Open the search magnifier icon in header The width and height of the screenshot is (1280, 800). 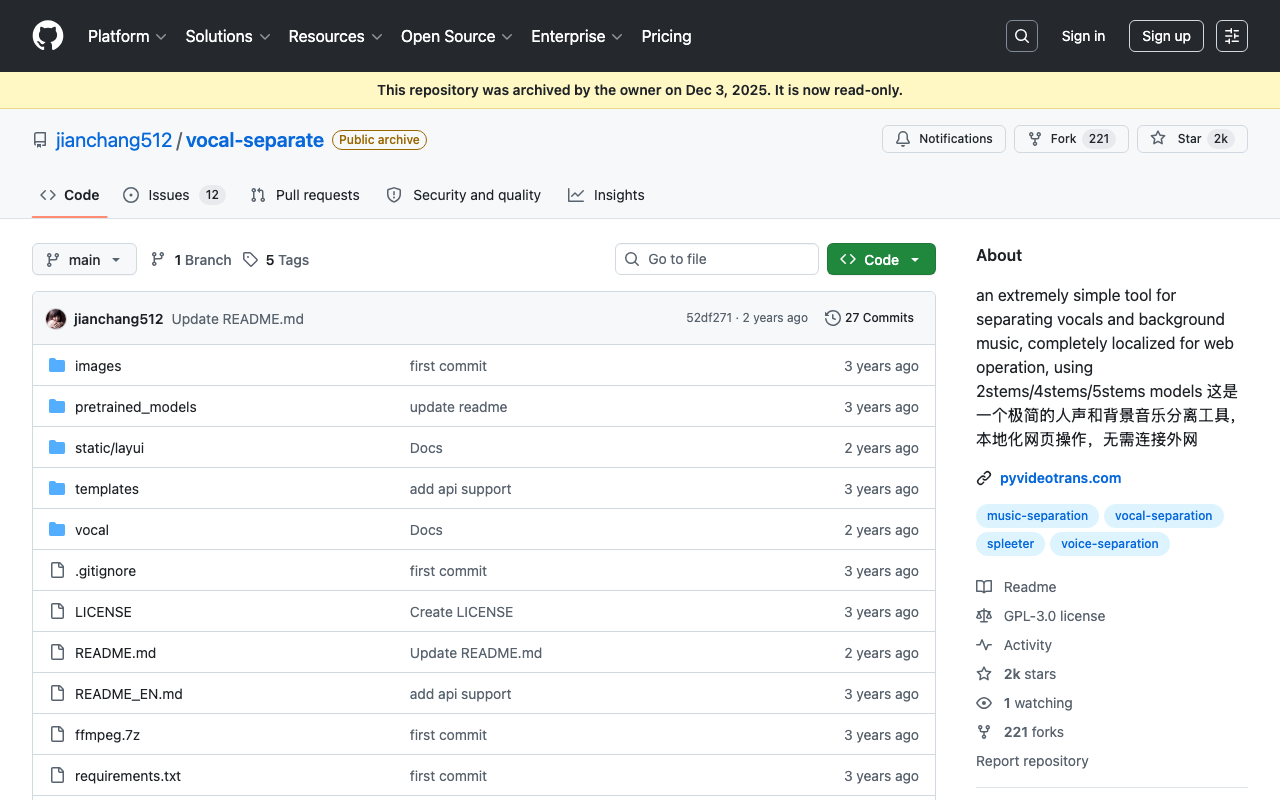[1022, 36]
